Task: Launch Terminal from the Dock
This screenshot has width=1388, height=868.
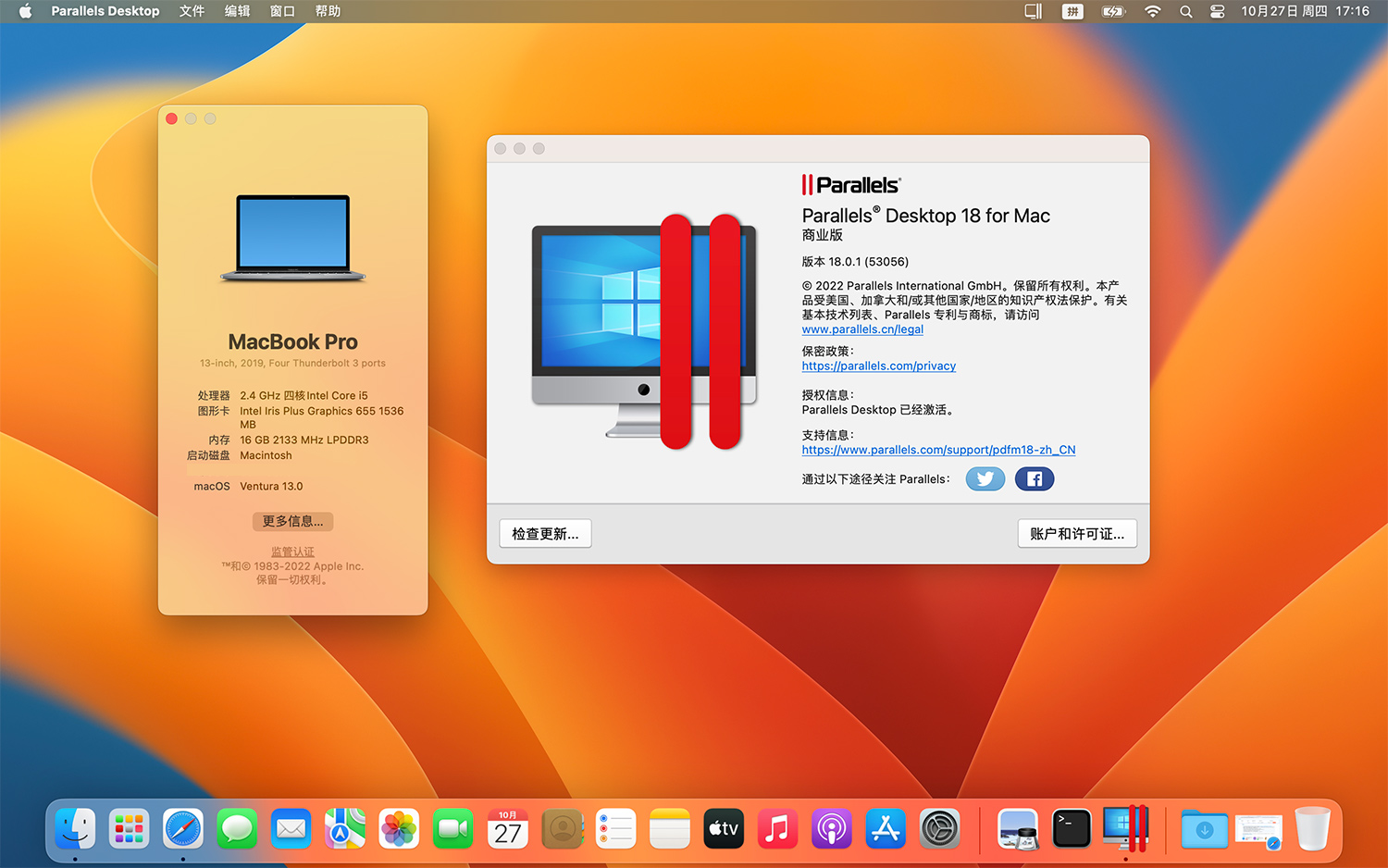Action: coord(1072,828)
